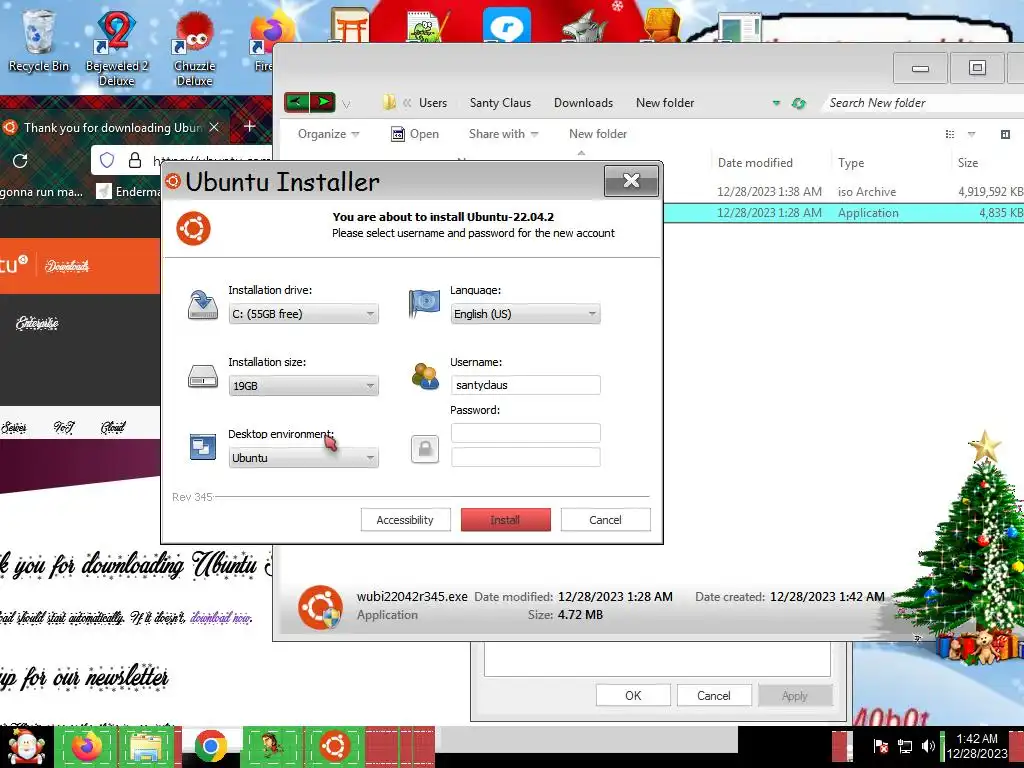Open the Installation size dropdown showing 19GB
The width and height of the screenshot is (1024, 768).
click(303, 386)
